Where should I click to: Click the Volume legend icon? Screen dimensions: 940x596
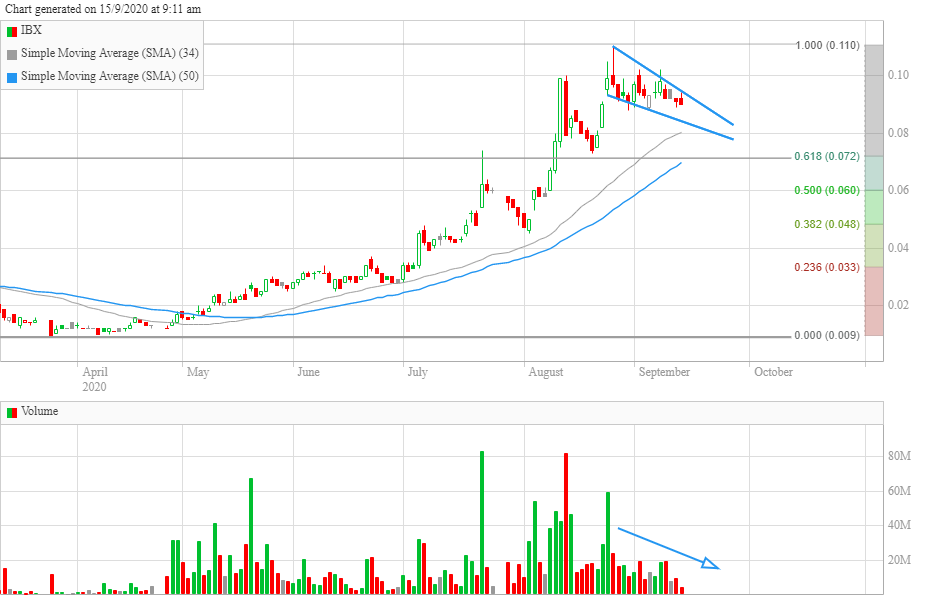pos(12,413)
